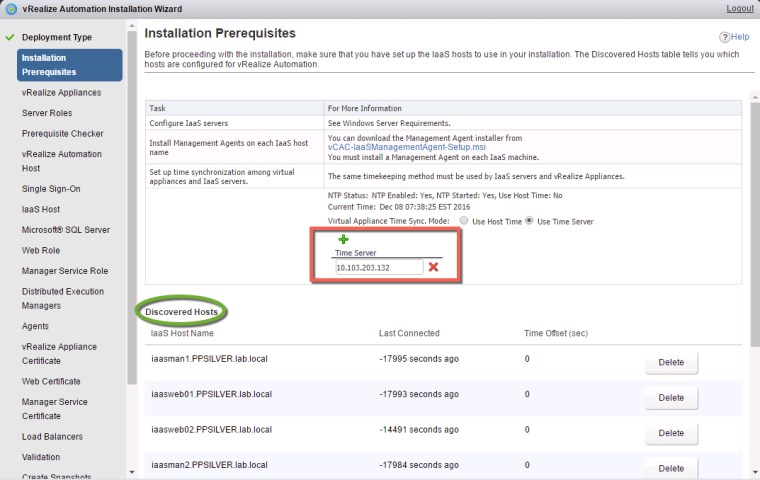Click iaasman1.PPSILVER.lab.local host name
The height and width of the screenshot is (480, 760).
pyautogui.click(x=209, y=359)
